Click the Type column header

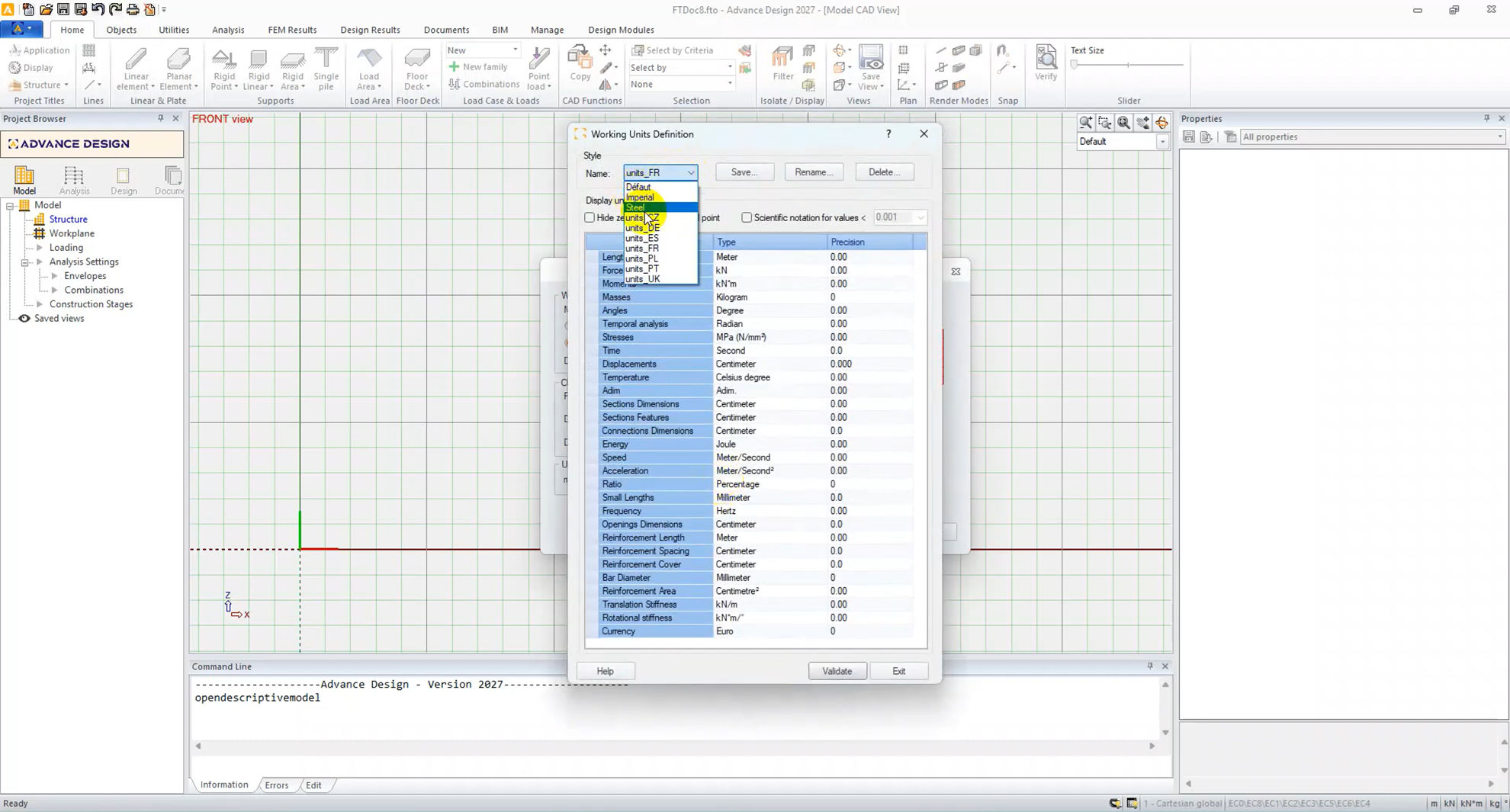coord(769,242)
